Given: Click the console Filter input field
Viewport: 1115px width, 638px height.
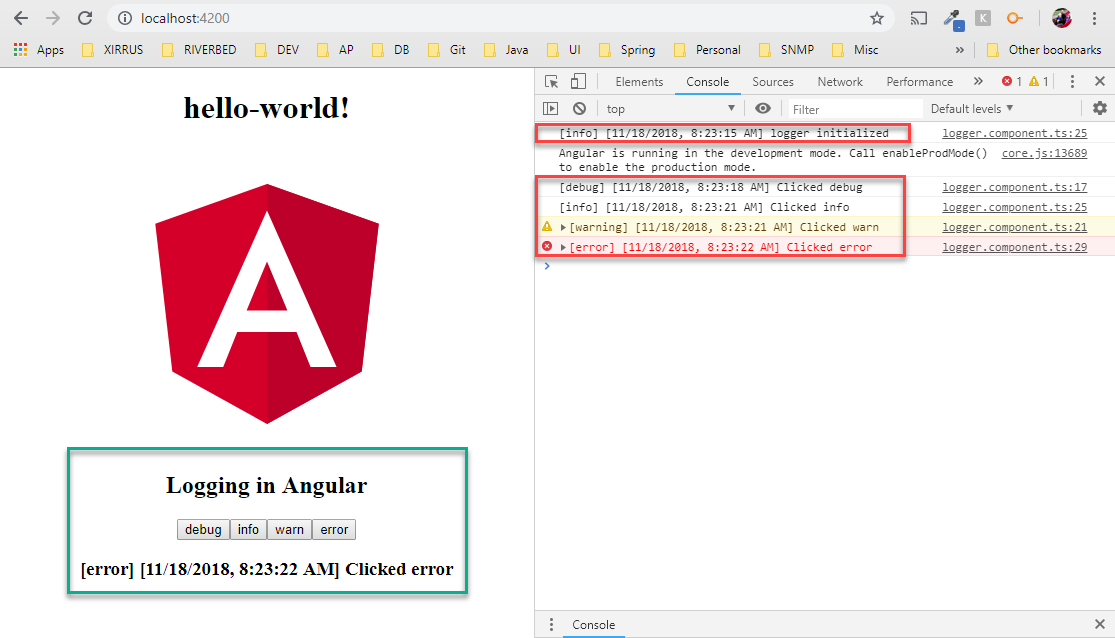Looking at the screenshot, I should (x=855, y=109).
